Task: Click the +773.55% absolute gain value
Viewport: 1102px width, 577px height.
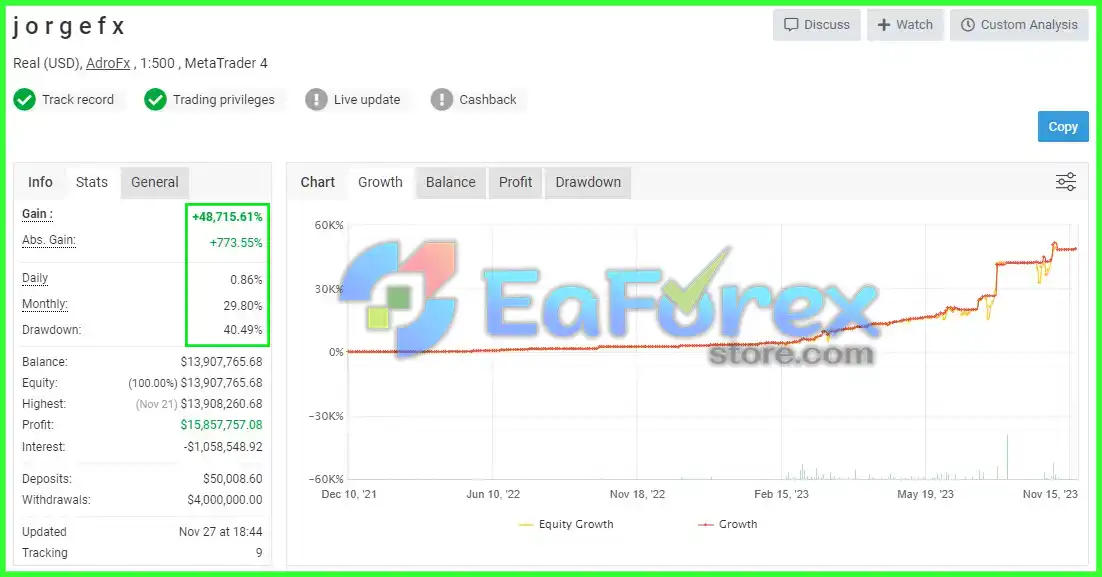Action: pos(236,242)
